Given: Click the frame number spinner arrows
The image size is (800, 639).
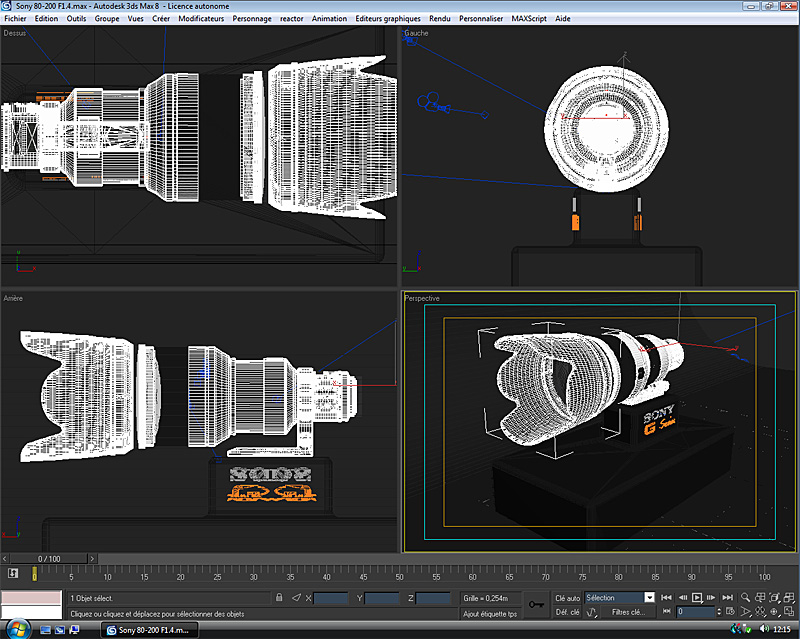Looking at the screenshot, I should point(719,611).
